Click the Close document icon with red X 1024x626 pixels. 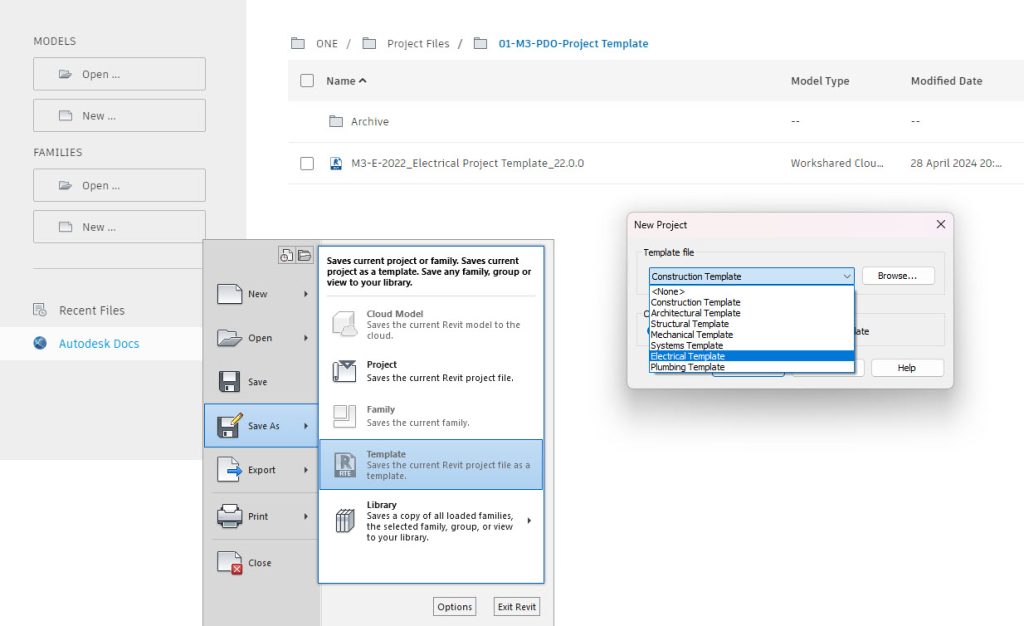[229, 562]
